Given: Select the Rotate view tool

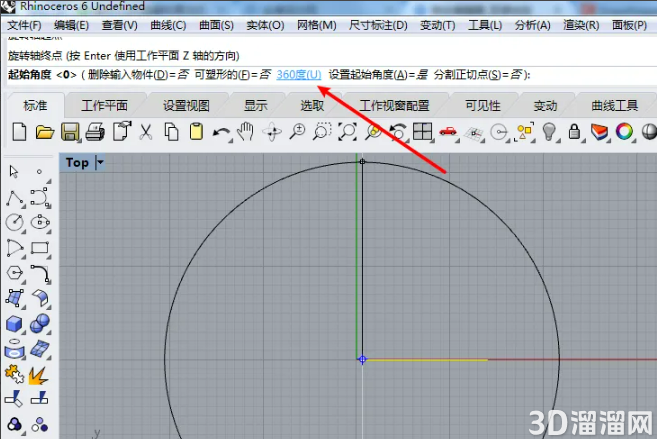Looking at the screenshot, I should coord(272,132).
